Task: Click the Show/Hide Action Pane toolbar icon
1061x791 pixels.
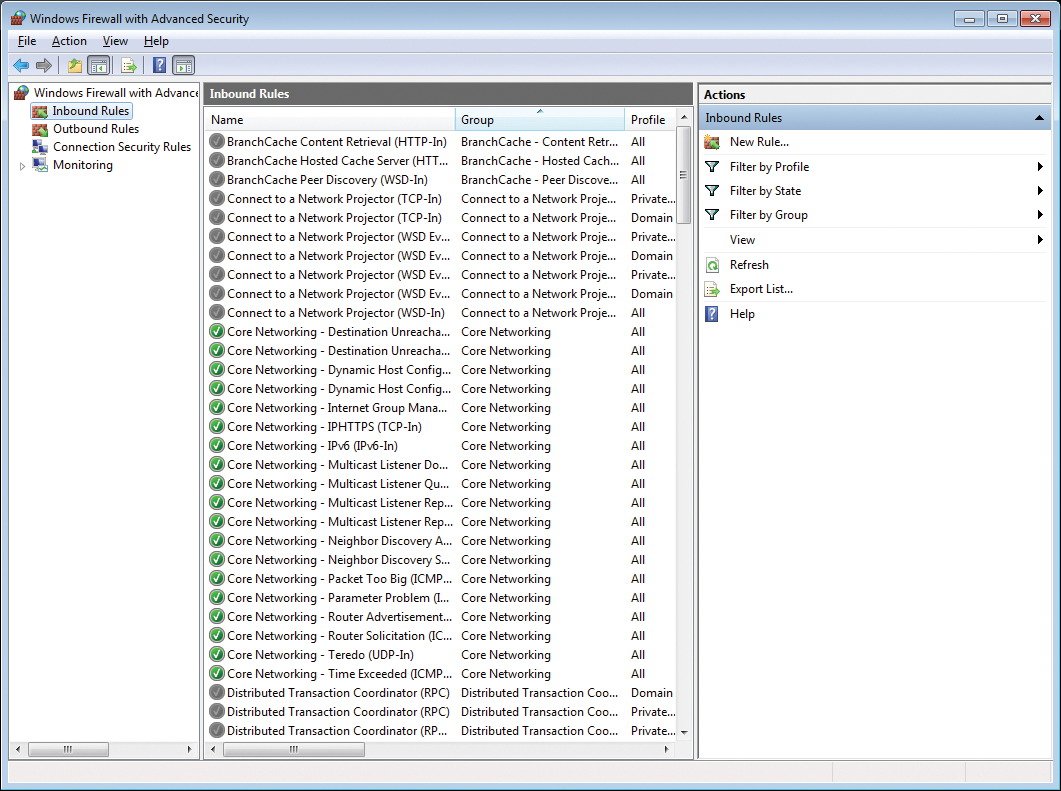Action: point(183,64)
